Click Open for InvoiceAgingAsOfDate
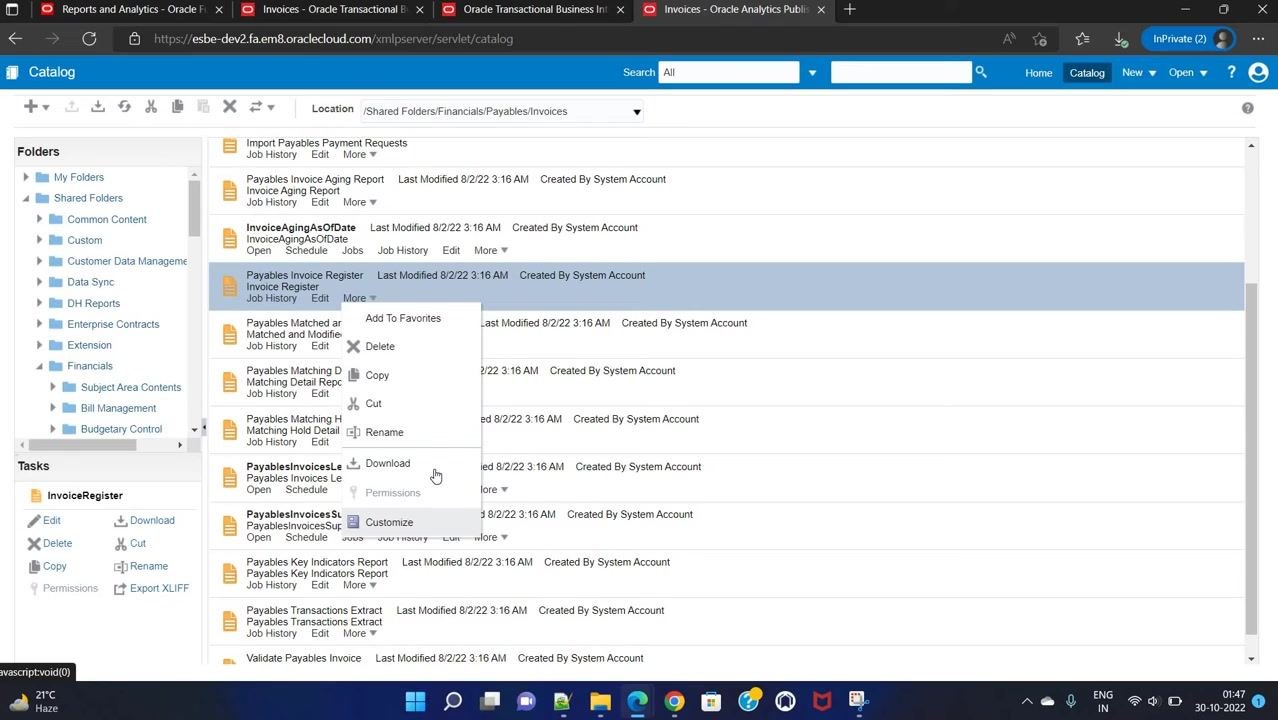 click(x=258, y=250)
